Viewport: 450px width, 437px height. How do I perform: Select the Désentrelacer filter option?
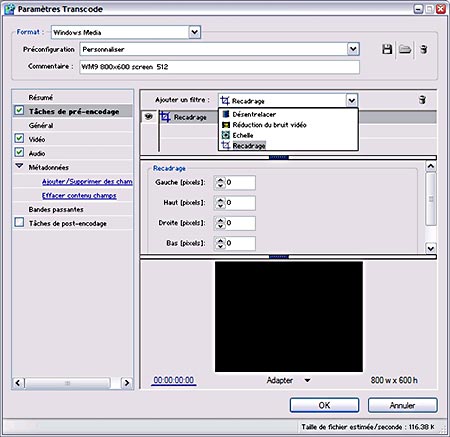pyautogui.click(x=254, y=114)
